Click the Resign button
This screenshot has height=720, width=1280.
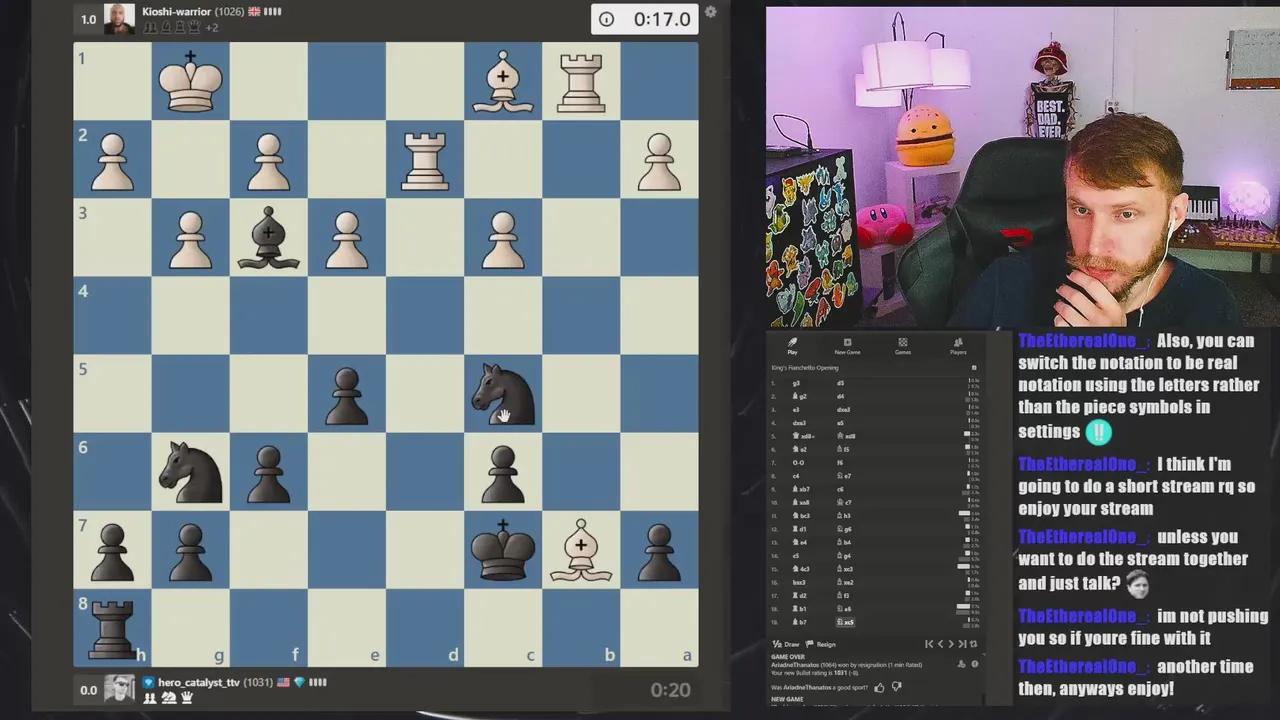pyautogui.click(x=822, y=644)
